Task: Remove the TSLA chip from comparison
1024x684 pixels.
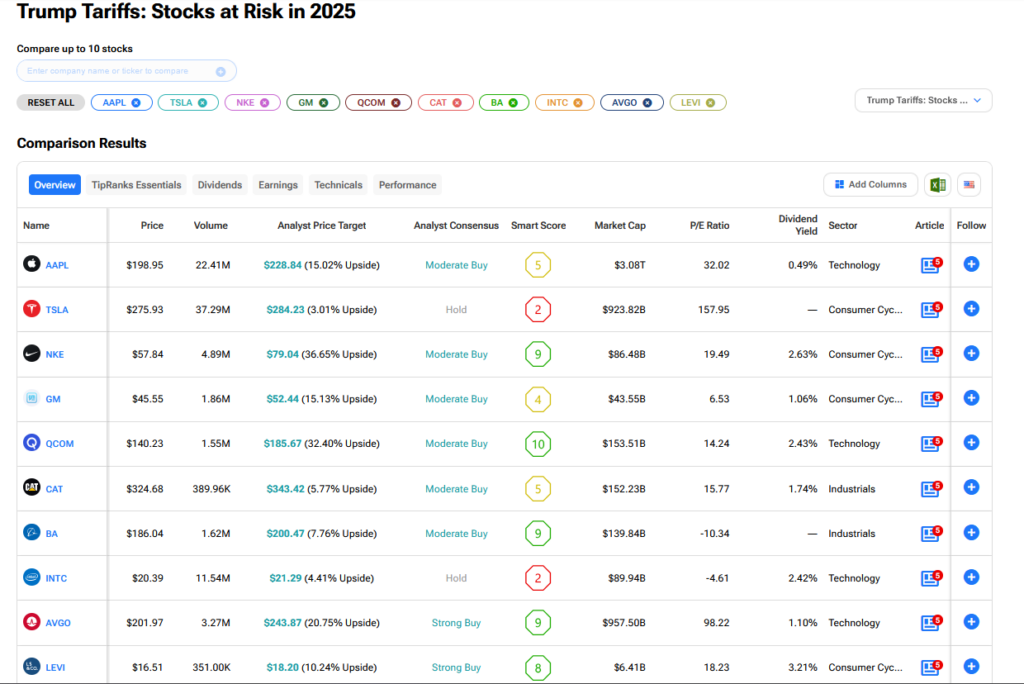Action: coord(202,103)
